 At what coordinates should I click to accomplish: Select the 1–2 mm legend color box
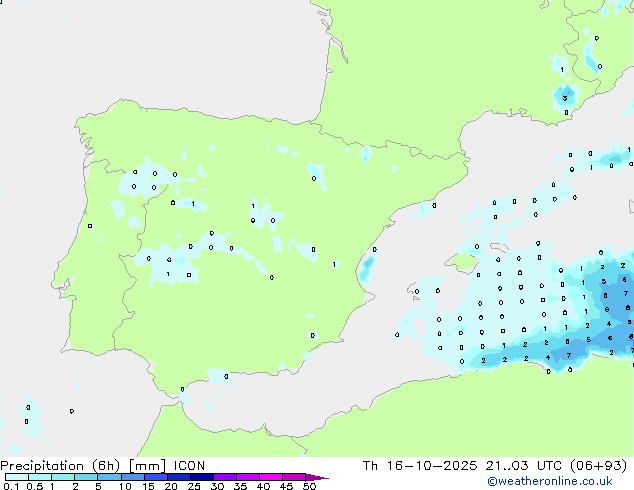63,477
